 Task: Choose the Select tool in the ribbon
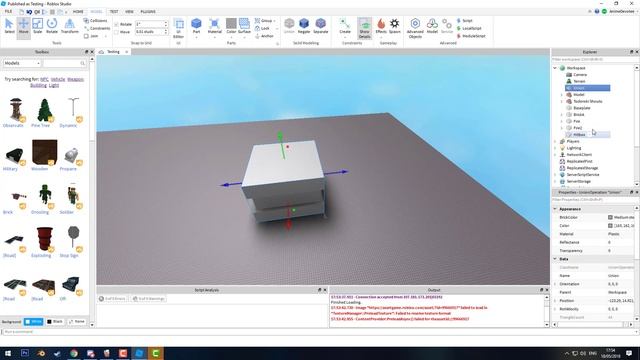click(x=9, y=26)
